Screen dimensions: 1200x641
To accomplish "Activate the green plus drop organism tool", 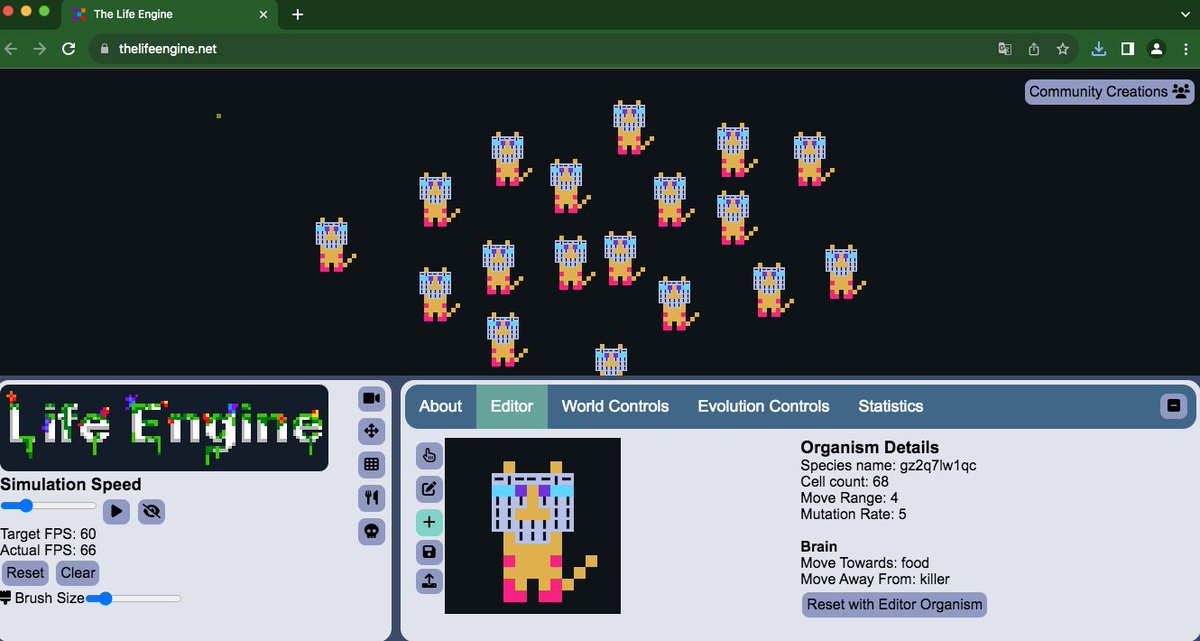I will (x=429, y=522).
